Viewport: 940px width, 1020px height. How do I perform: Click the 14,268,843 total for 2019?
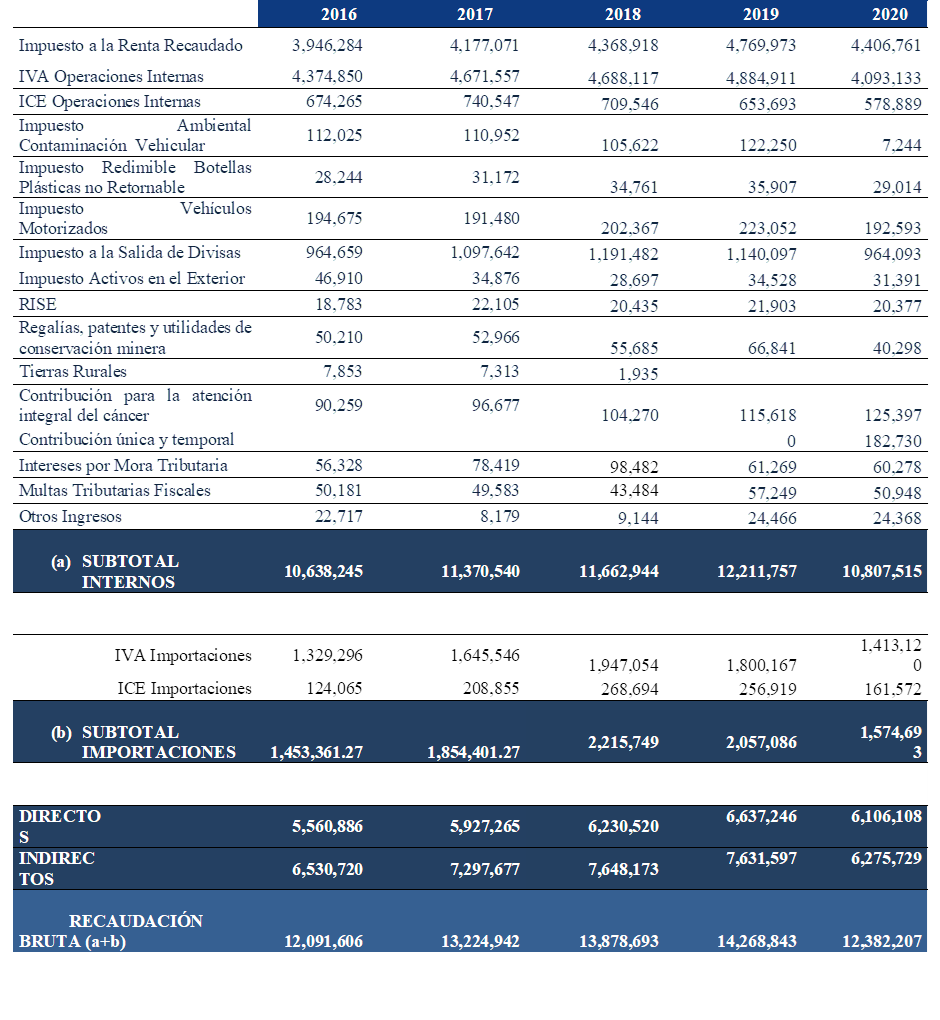pos(756,942)
